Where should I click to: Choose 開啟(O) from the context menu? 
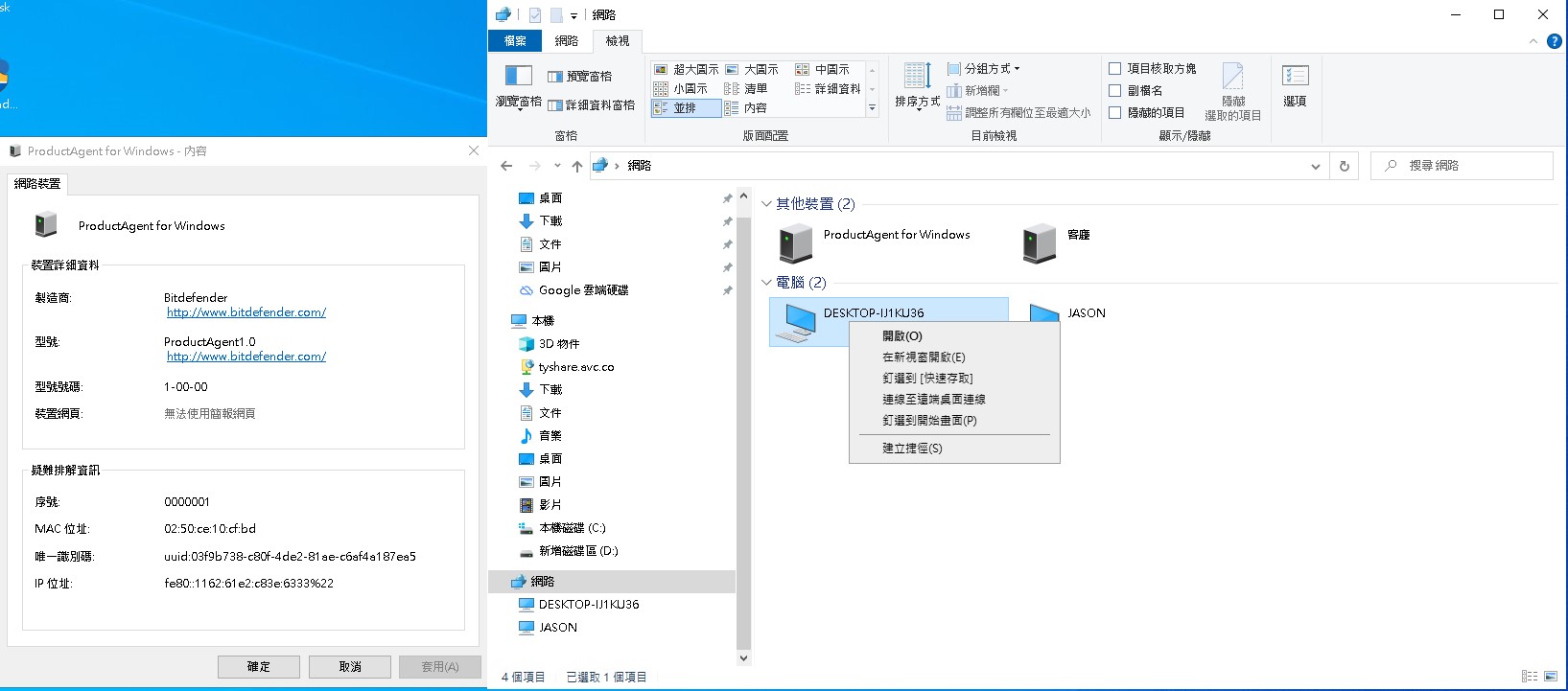pos(954,336)
